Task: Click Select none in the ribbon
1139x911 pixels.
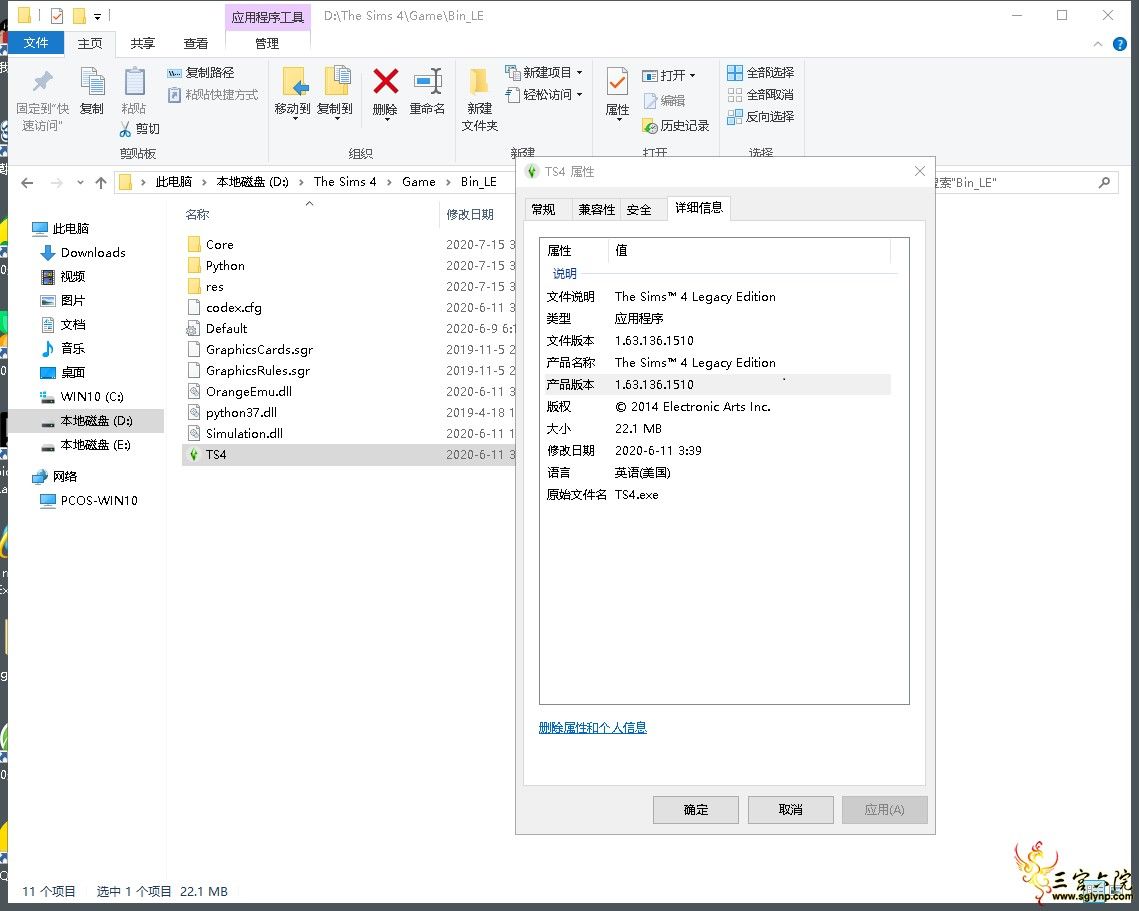Action: click(761, 94)
